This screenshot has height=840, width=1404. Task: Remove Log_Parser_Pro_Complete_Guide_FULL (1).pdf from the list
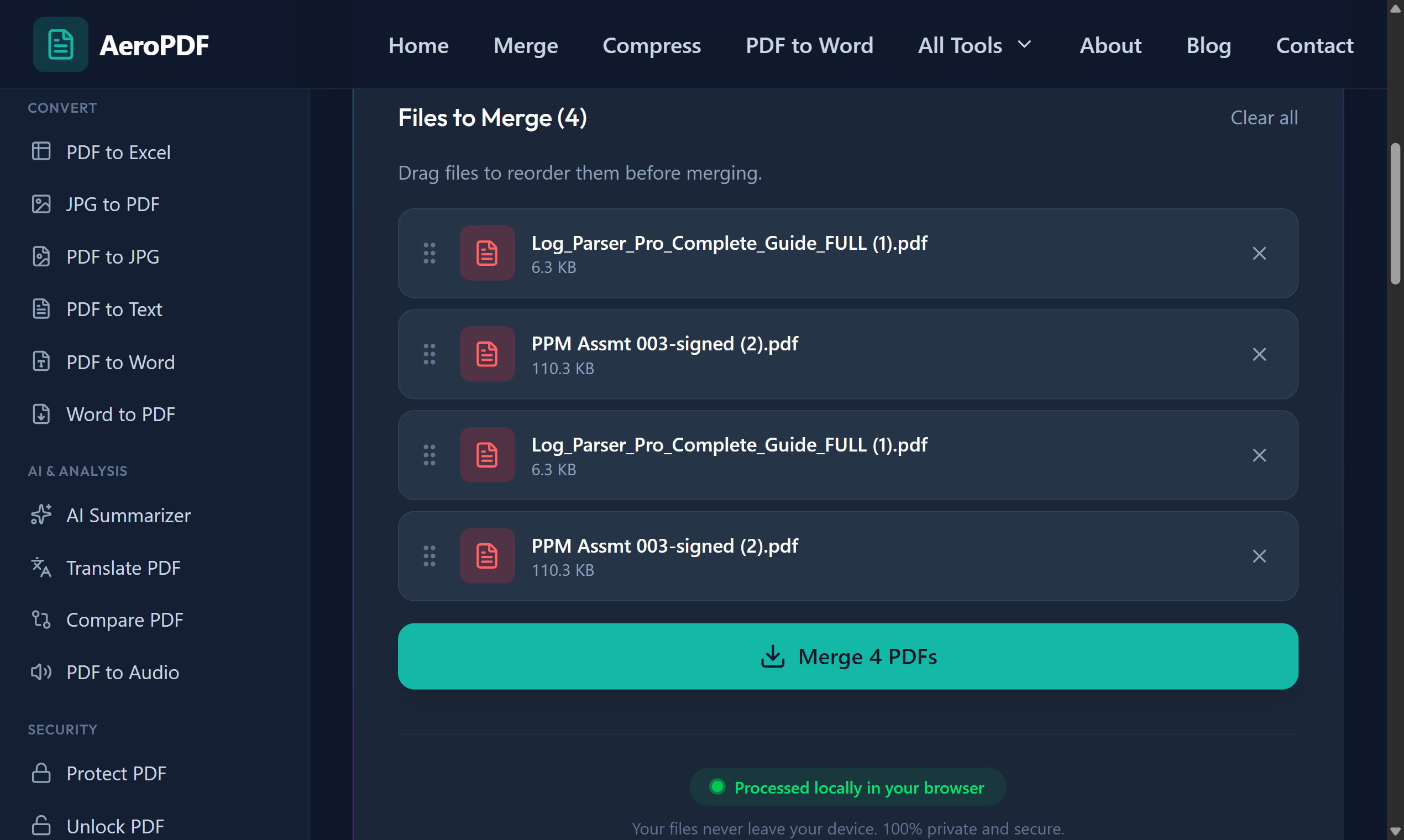(x=1259, y=254)
